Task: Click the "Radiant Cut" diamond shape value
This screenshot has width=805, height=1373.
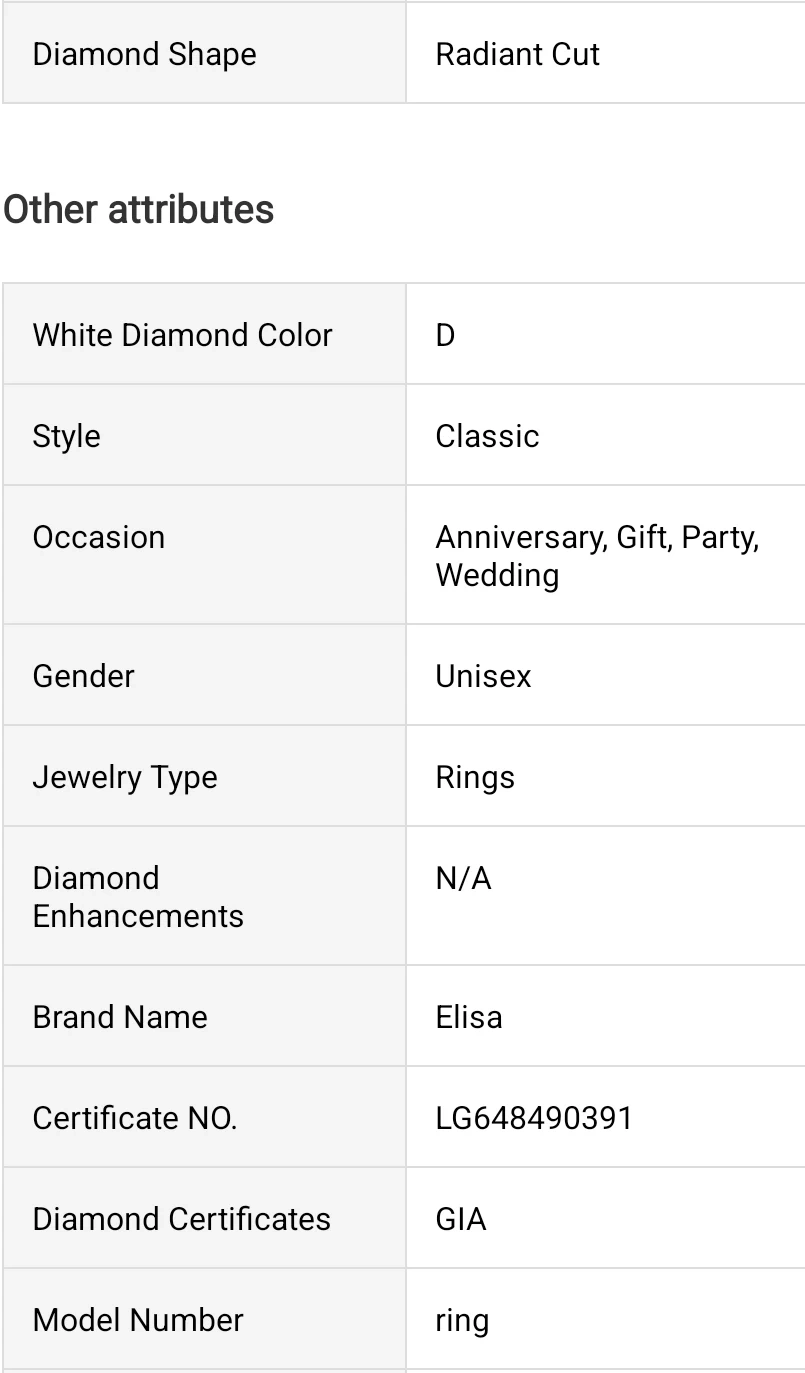Action: coord(517,54)
